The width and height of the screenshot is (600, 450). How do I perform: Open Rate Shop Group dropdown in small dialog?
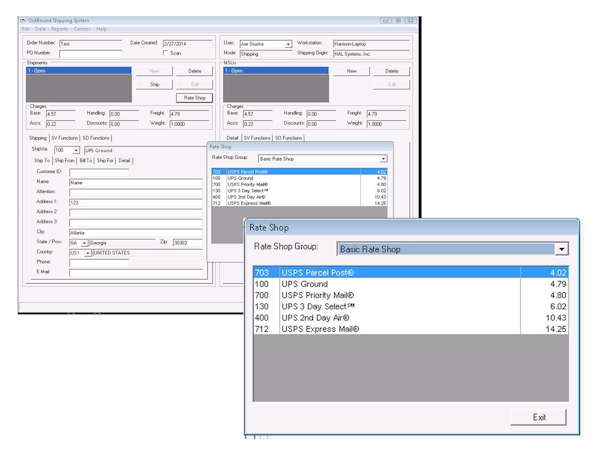[383, 159]
